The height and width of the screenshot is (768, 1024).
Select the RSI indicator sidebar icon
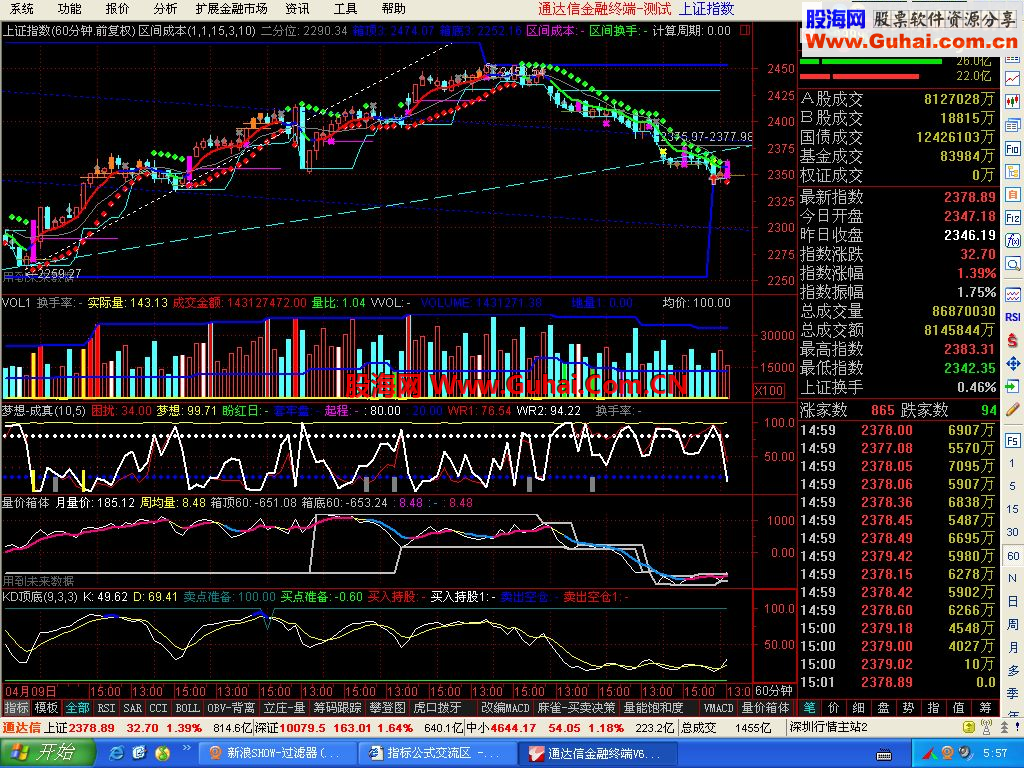[1013, 317]
